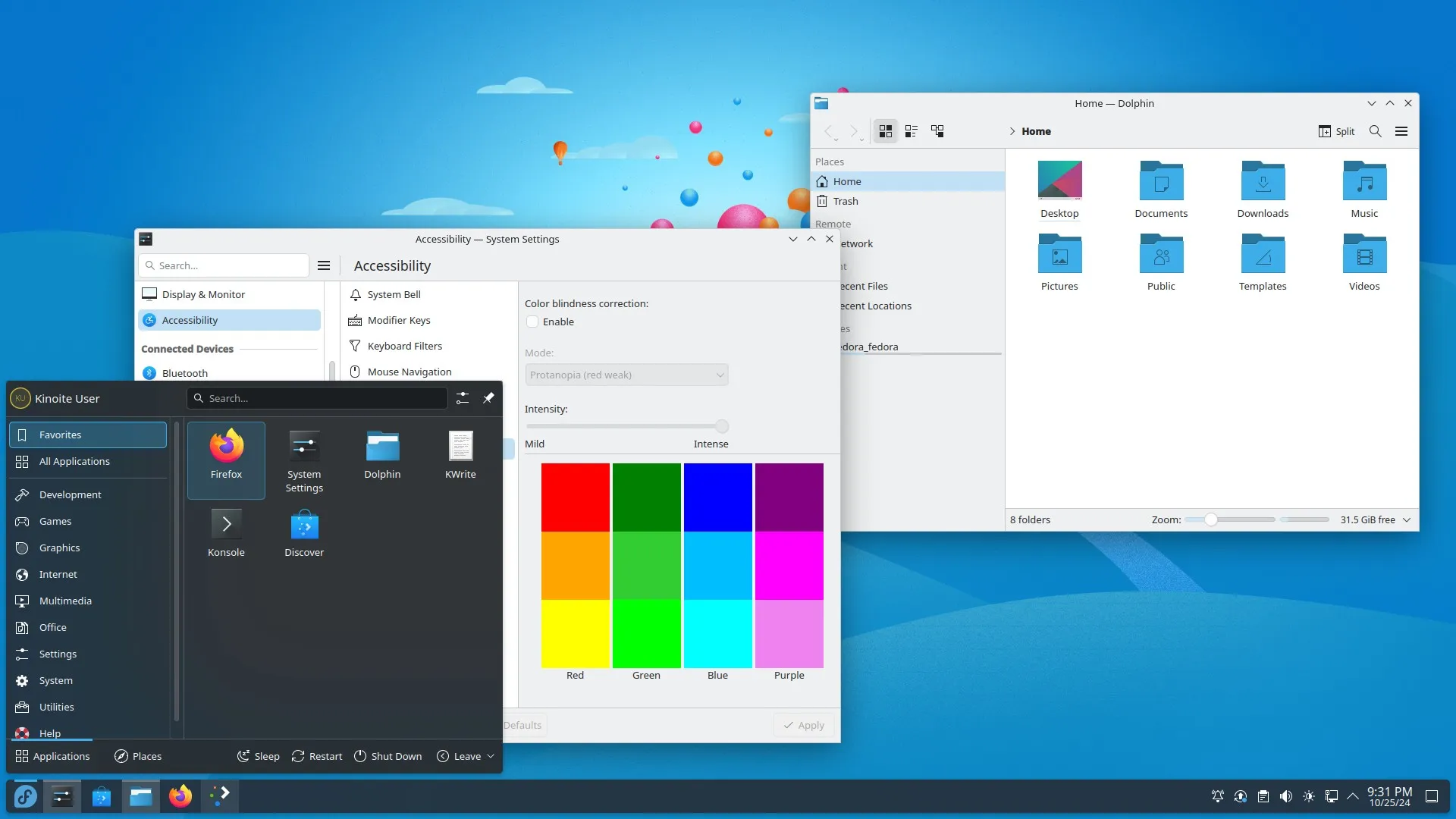Click the Apply button in System Settings
This screenshot has width=1456, height=819.
803,725
